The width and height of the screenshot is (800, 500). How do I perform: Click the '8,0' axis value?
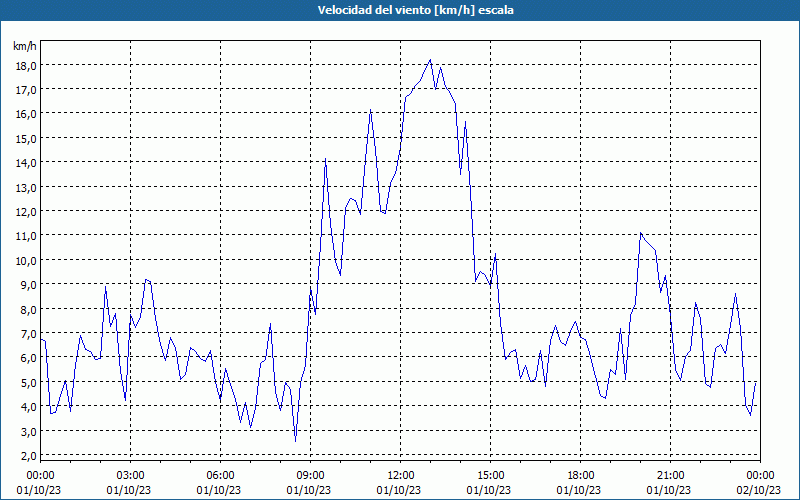click(28, 310)
